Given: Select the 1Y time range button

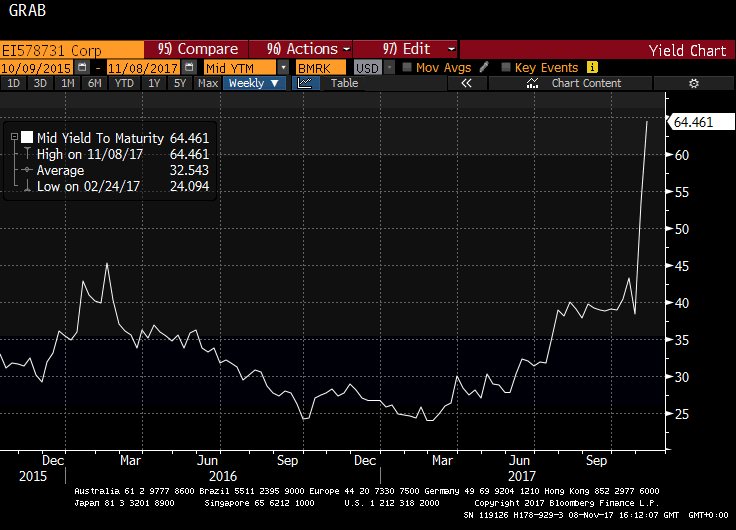Looking at the screenshot, I should click(x=154, y=83).
